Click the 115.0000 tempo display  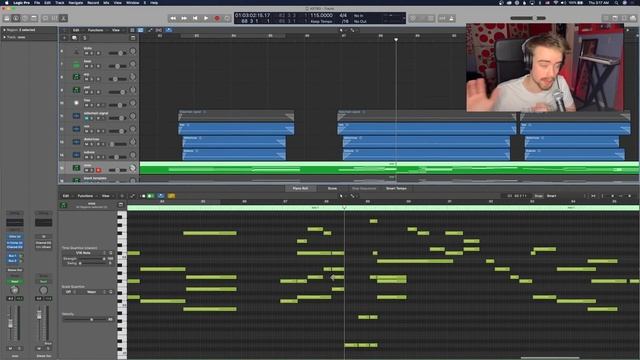[321, 16]
